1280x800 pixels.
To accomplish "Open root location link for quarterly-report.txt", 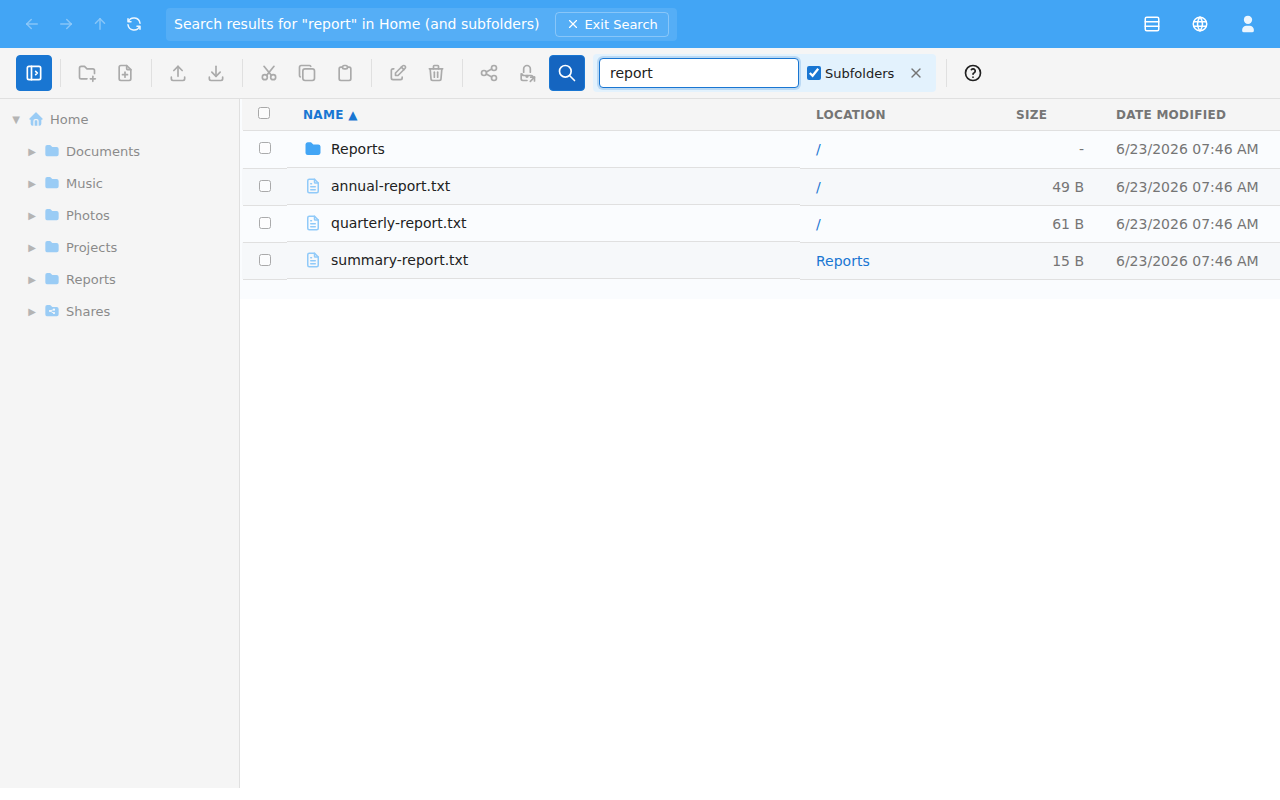I will pos(818,224).
